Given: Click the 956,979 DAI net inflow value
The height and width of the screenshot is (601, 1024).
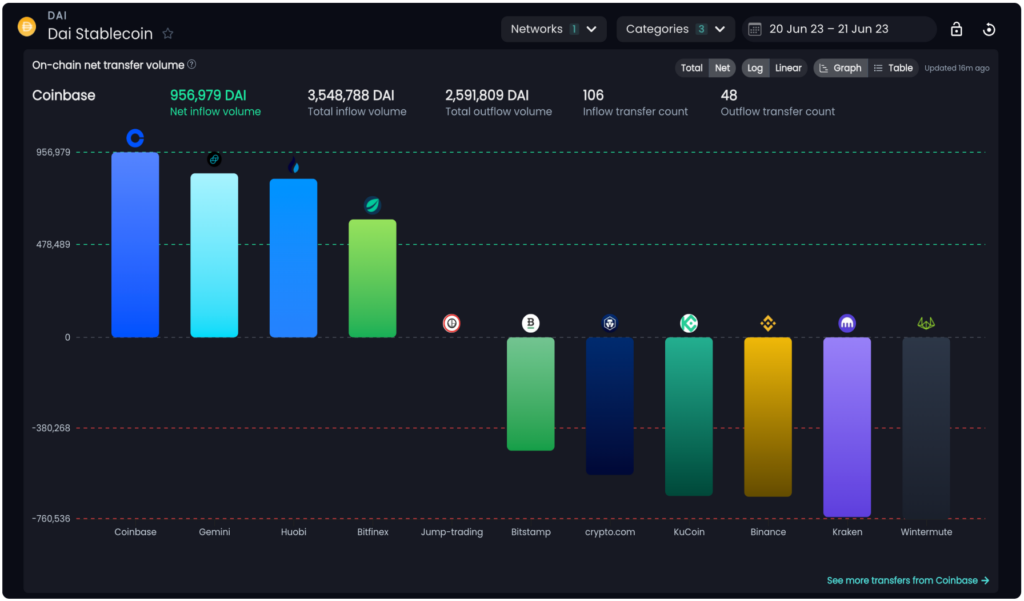Looking at the screenshot, I should [x=208, y=95].
